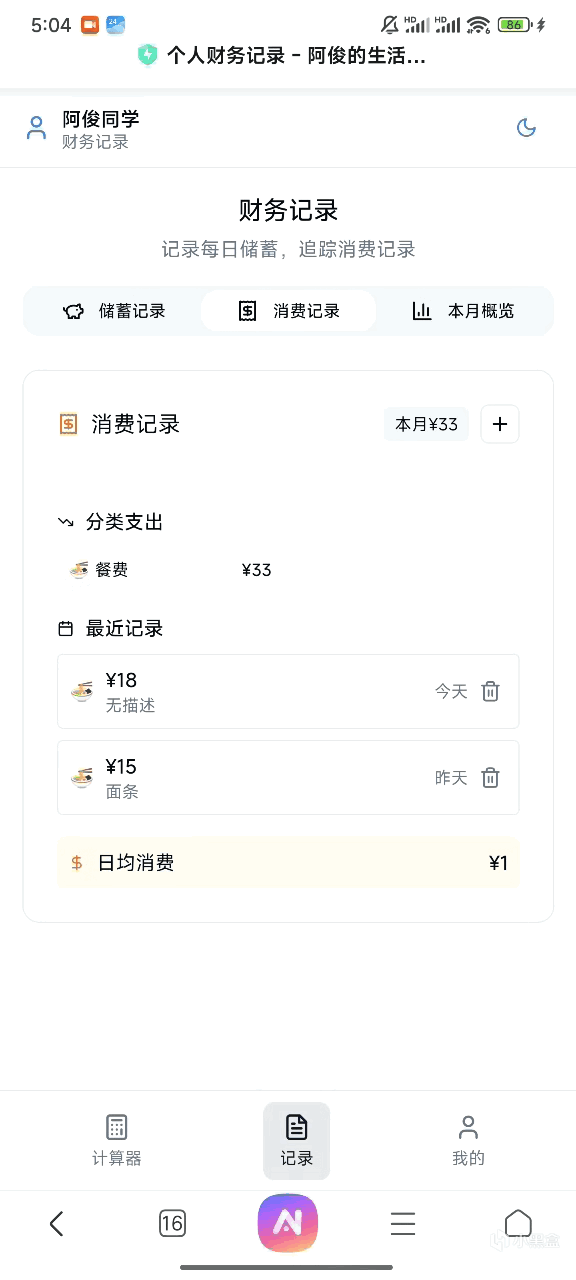576x1280 pixels.
Task: Toggle dark mode with the moon icon
Action: tap(526, 128)
